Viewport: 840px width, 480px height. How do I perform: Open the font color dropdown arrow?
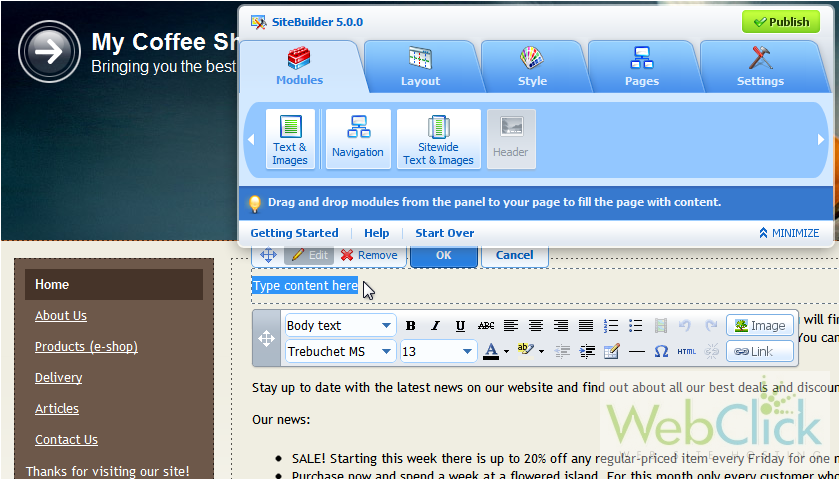tap(506, 352)
